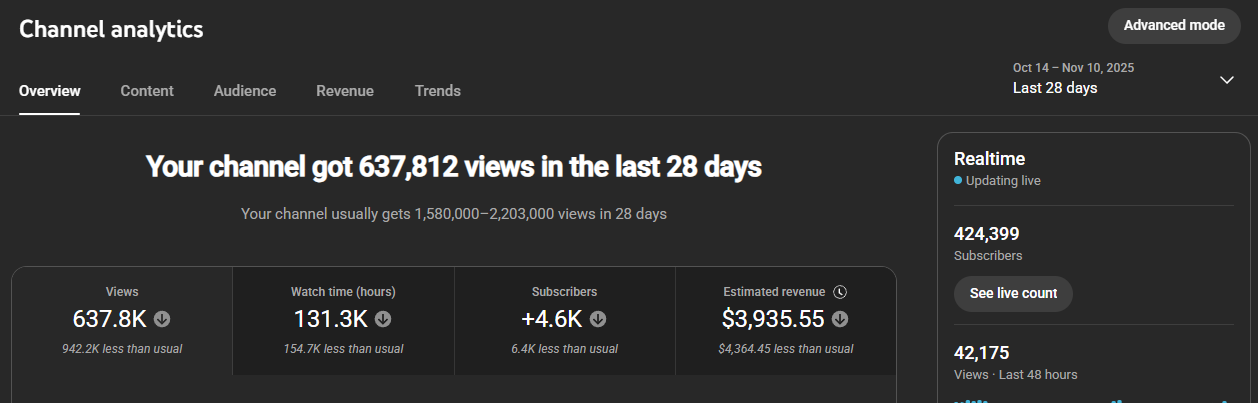The width and height of the screenshot is (1258, 403).
Task: Click the down-arrow icon beside +4.6K subscribers
Action: tap(598, 320)
